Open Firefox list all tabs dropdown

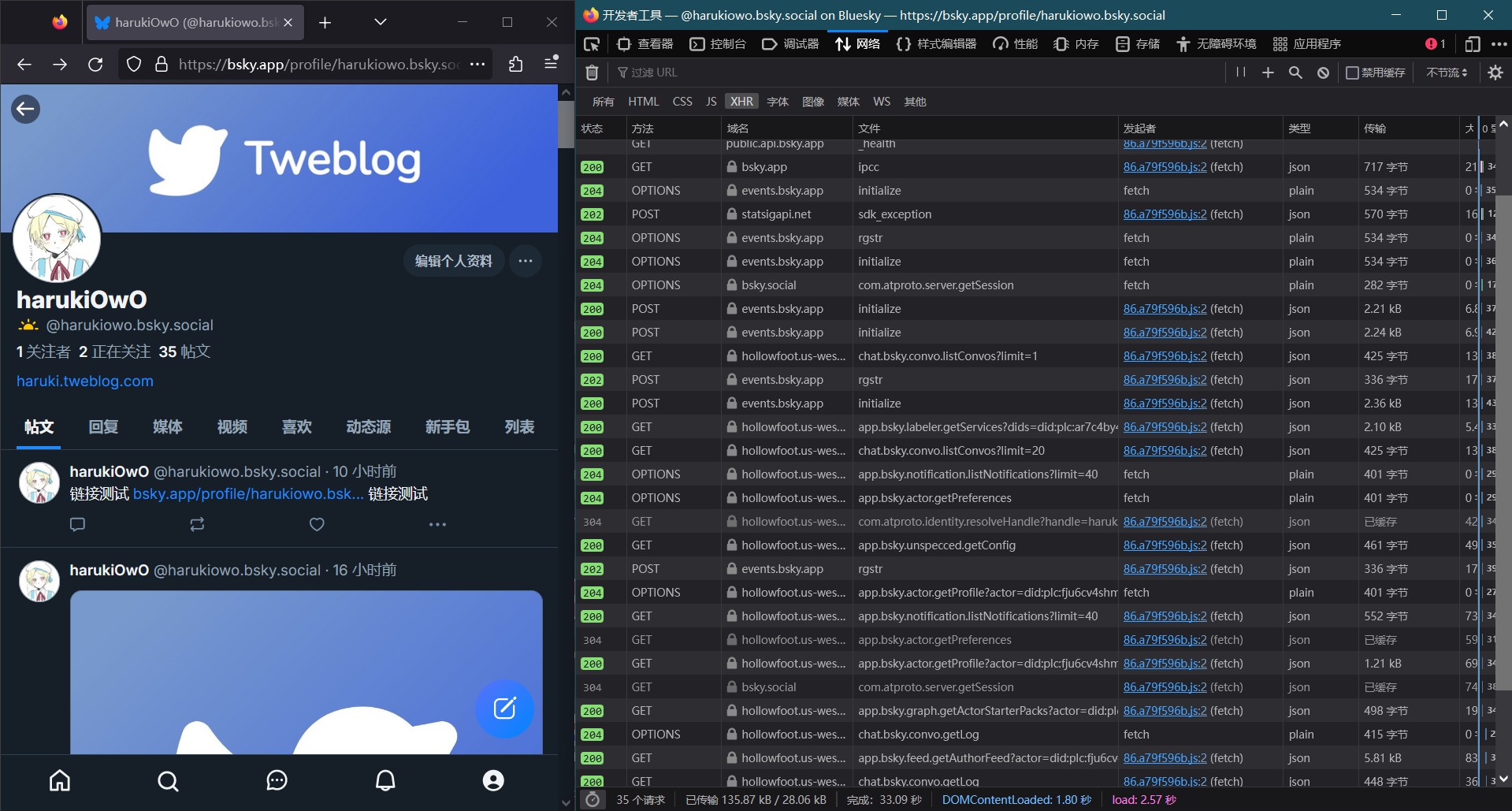pos(381,22)
